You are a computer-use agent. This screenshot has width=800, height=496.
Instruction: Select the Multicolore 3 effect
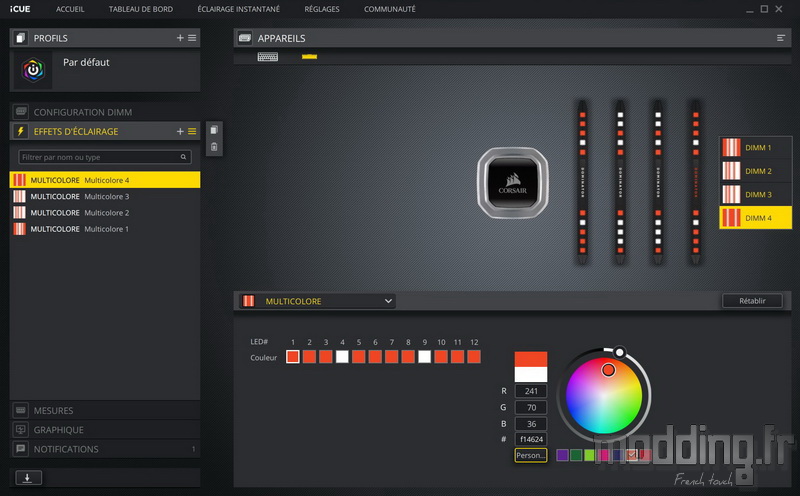(105, 196)
